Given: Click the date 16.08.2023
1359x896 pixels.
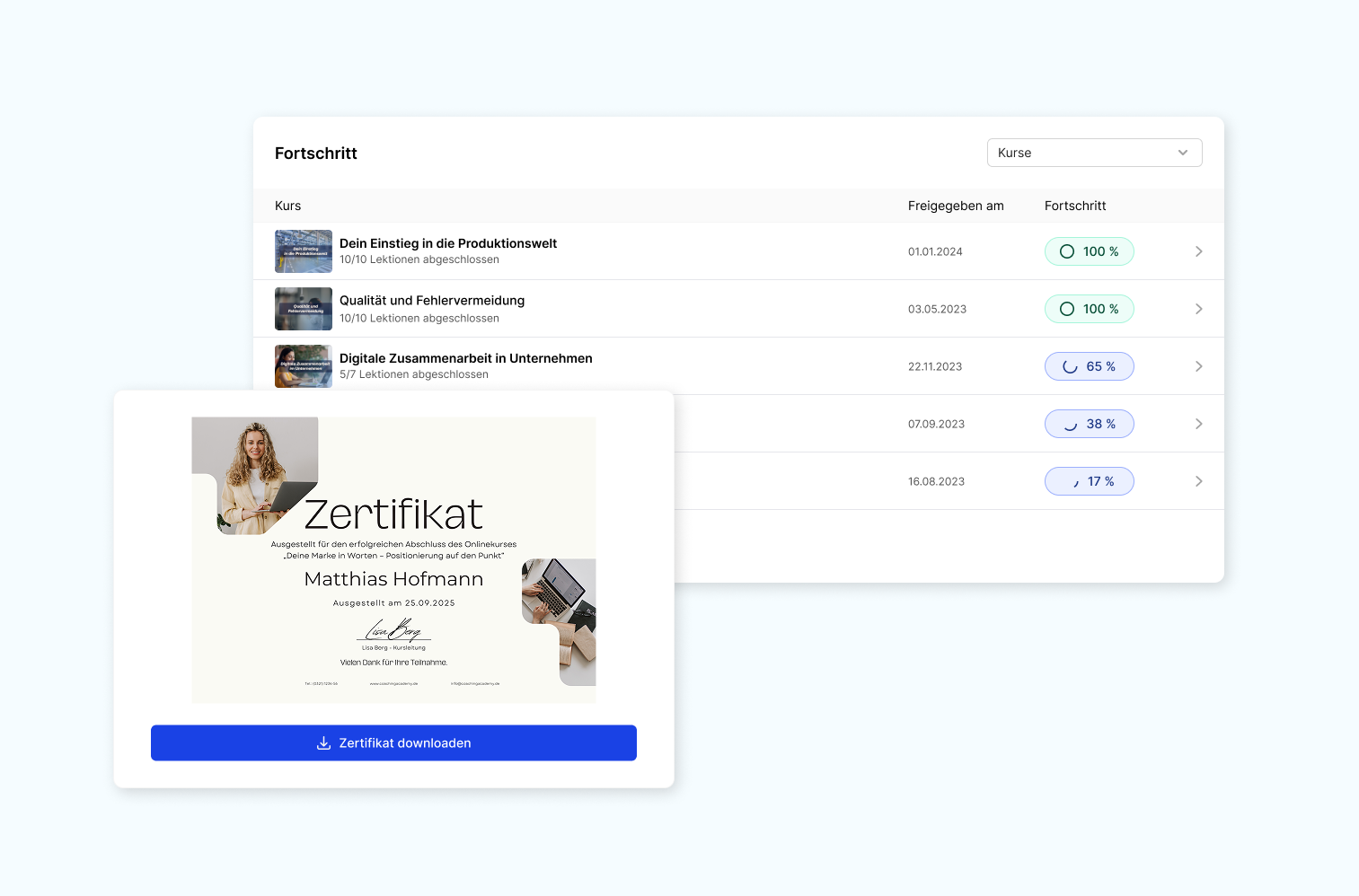Looking at the screenshot, I should coord(936,481).
